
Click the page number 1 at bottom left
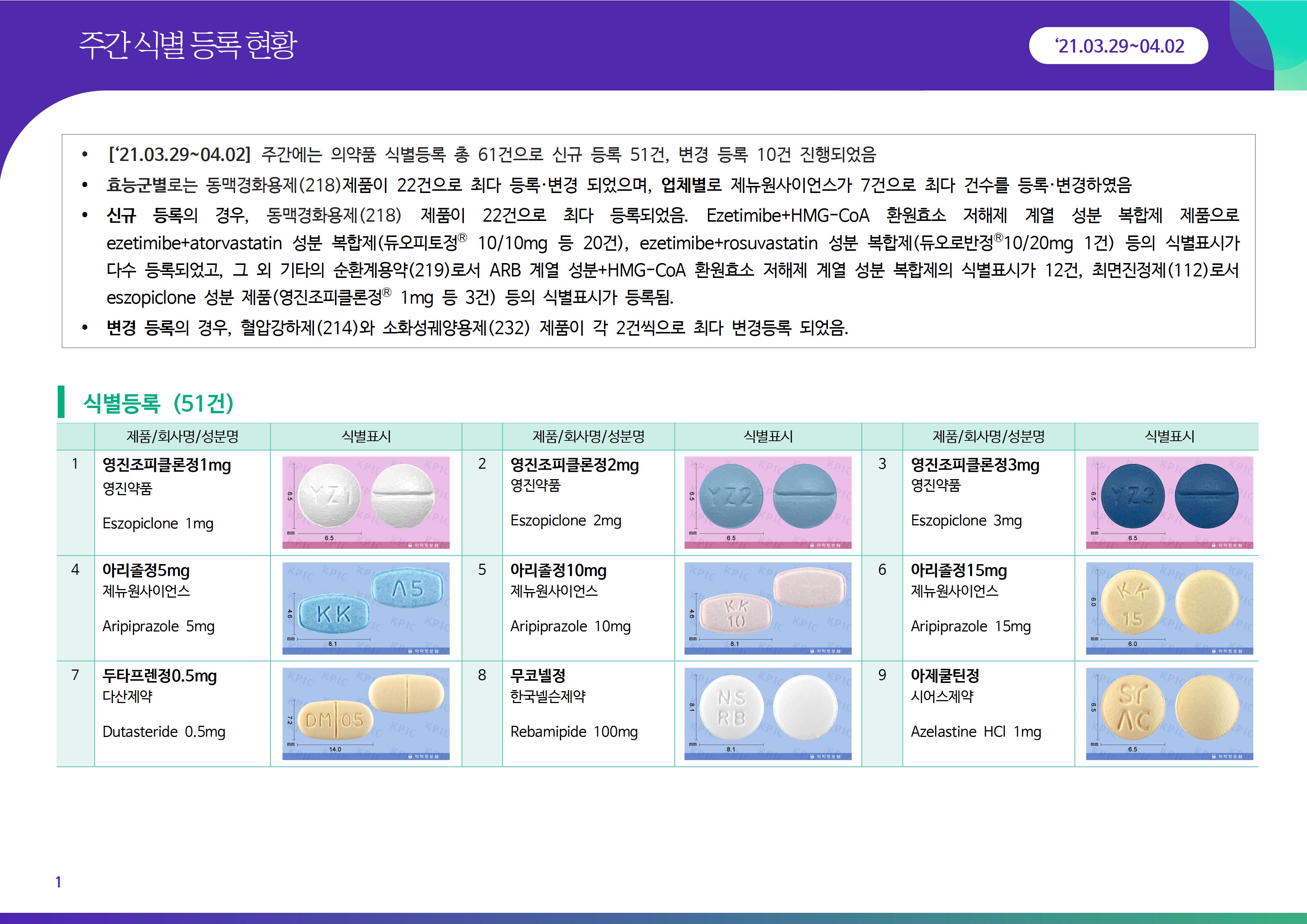[58, 882]
